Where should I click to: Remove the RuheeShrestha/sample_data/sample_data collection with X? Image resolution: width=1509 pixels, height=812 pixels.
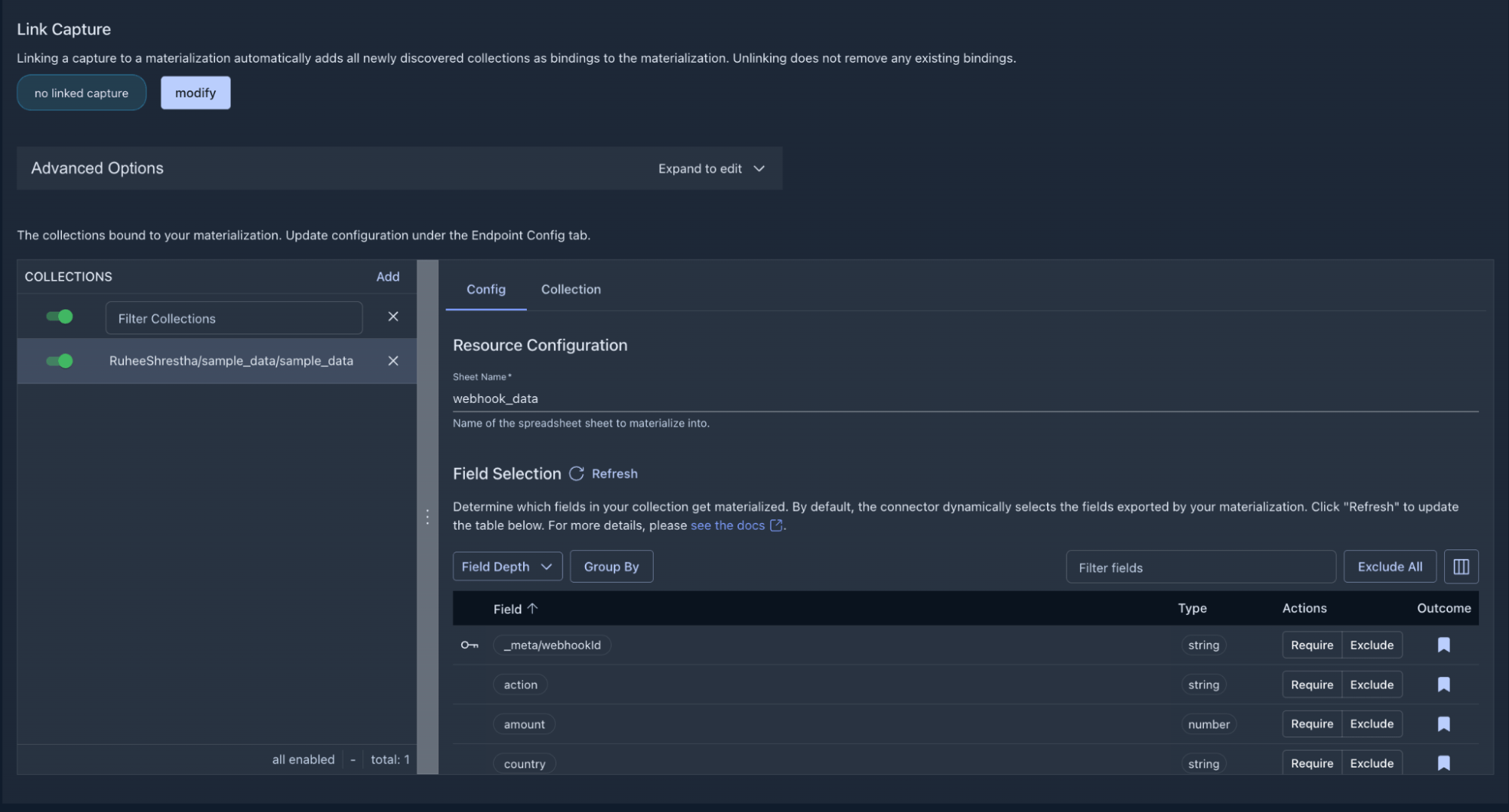point(393,361)
